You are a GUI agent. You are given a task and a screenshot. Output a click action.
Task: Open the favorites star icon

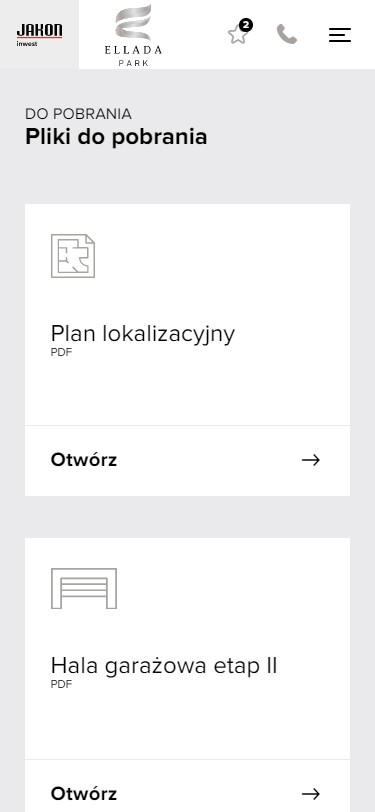[x=238, y=35]
